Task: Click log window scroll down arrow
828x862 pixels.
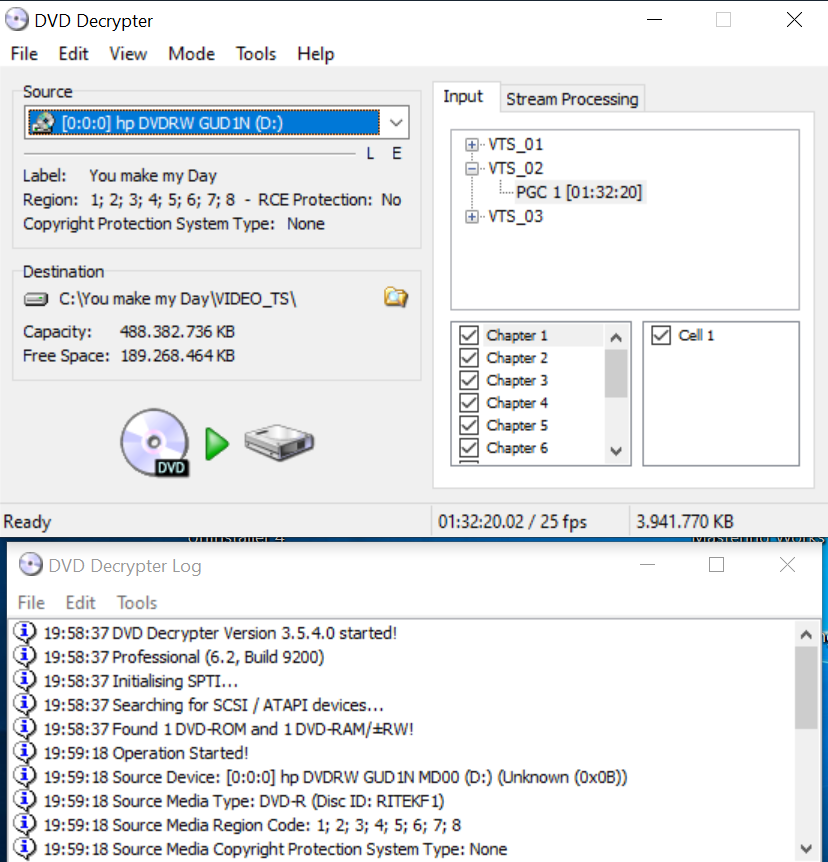Action: (806, 848)
